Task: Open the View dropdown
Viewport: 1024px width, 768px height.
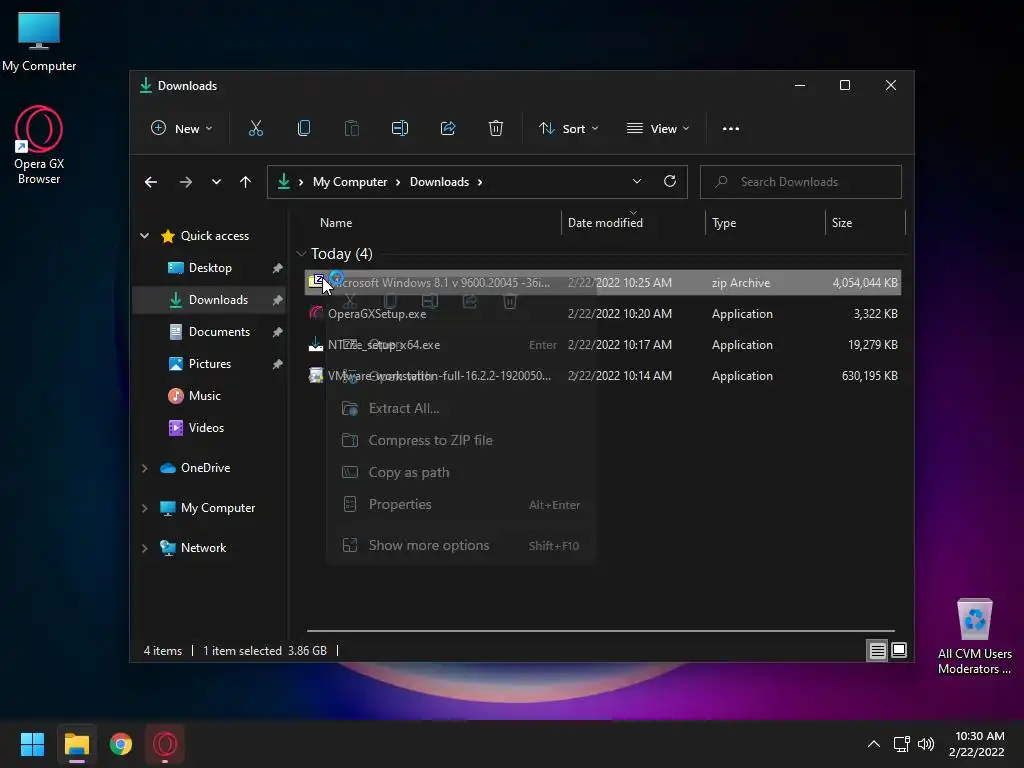Action: point(658,129)
